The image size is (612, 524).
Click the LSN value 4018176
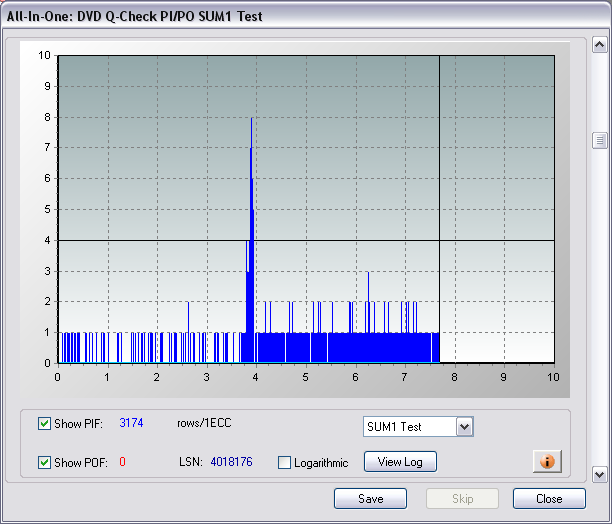231,462
